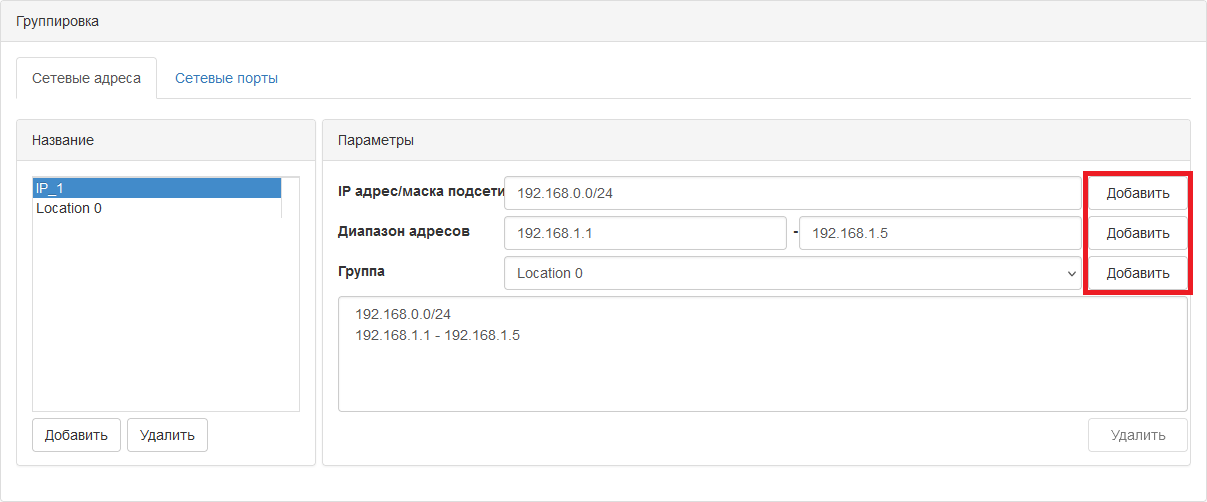Select IP_1 in the Название list

point(157,188)
